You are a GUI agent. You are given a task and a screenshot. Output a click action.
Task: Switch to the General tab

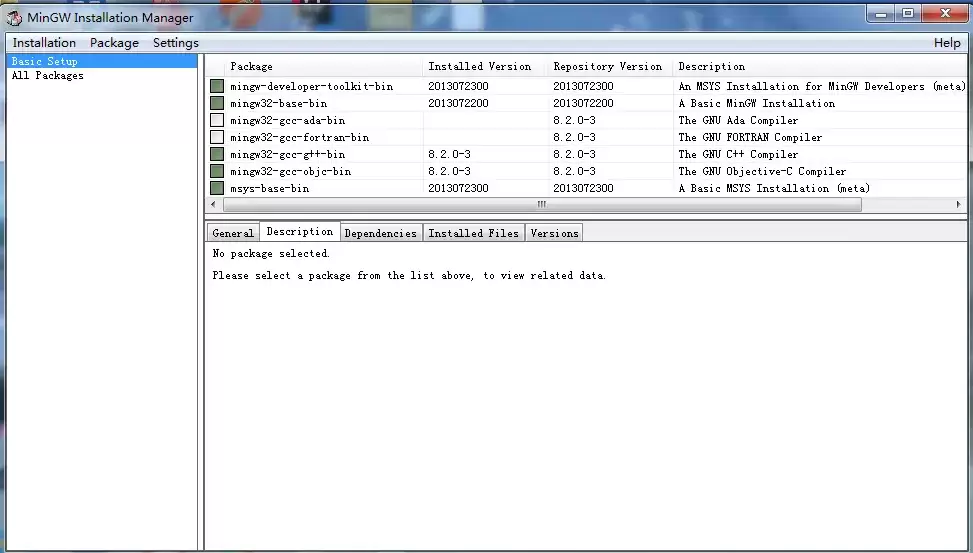tap(233, 233)
